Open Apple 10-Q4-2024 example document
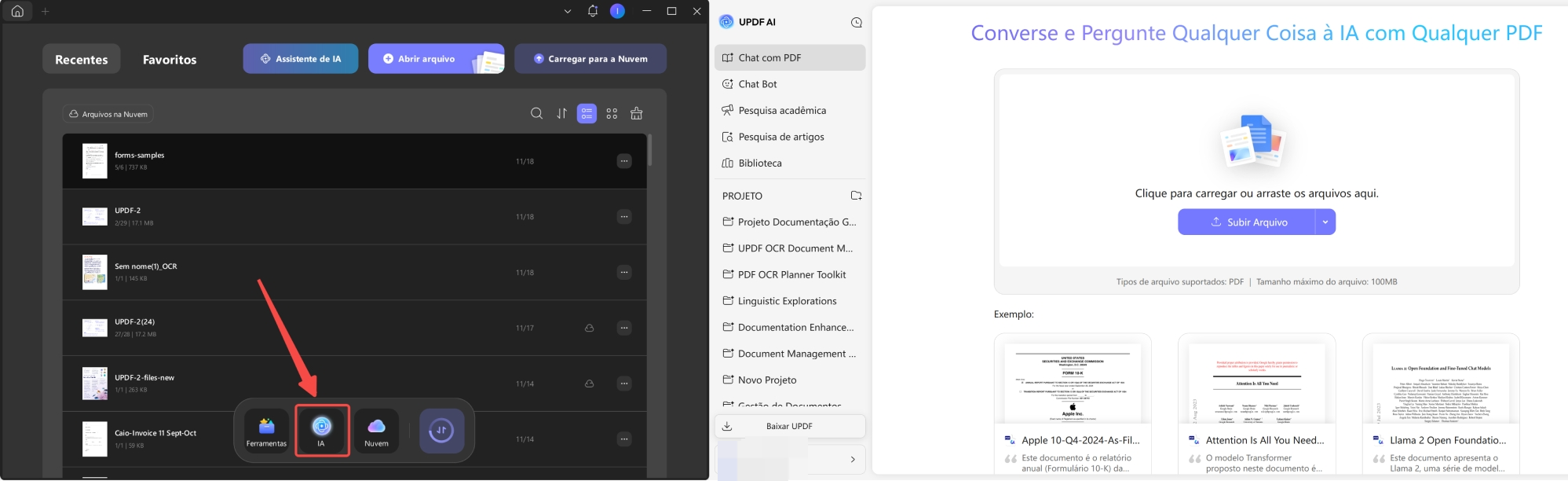Screen dimensions: 1568x481 [x=1073, y=404]
